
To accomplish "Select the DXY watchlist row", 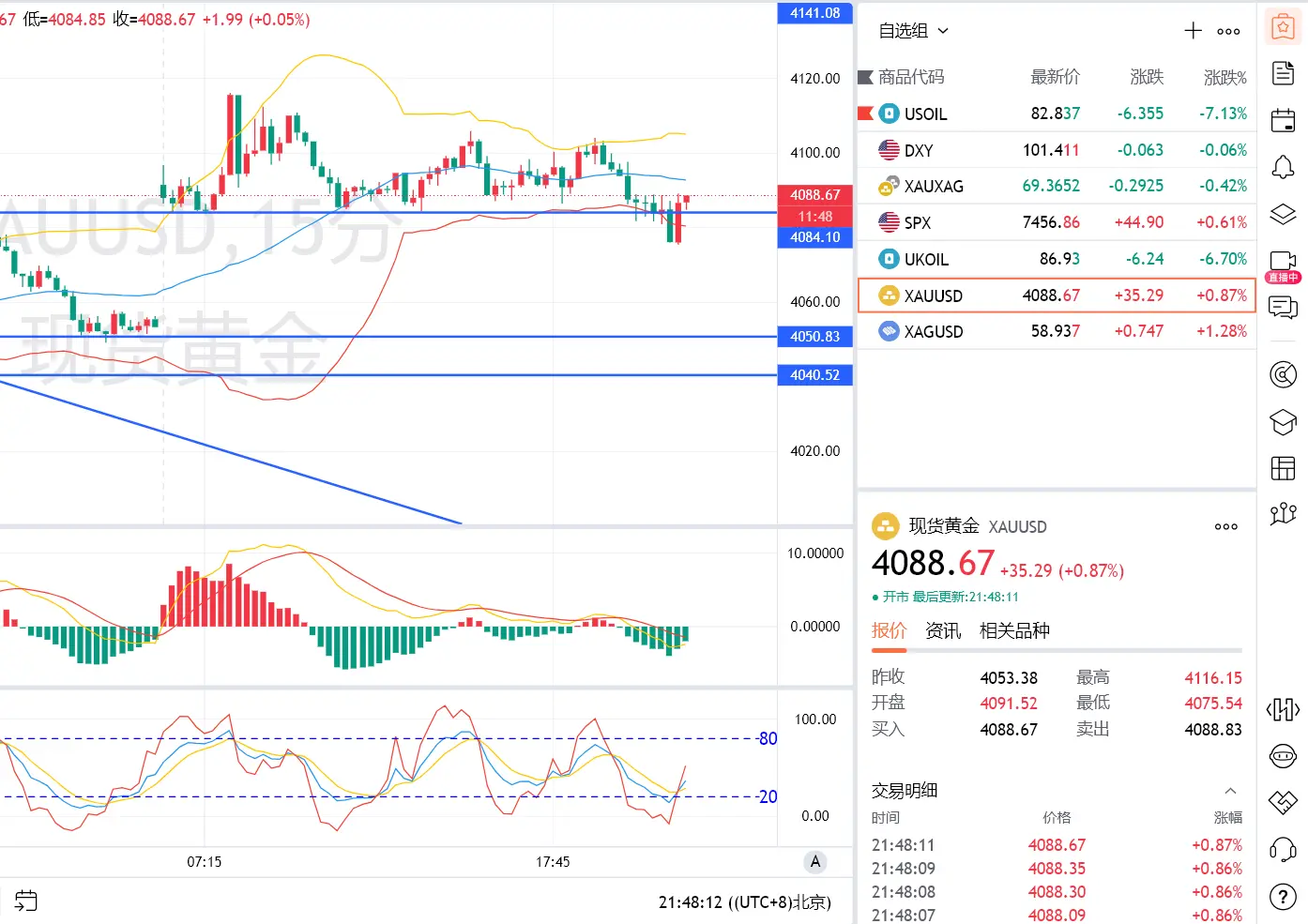I will click(1057, 150).
